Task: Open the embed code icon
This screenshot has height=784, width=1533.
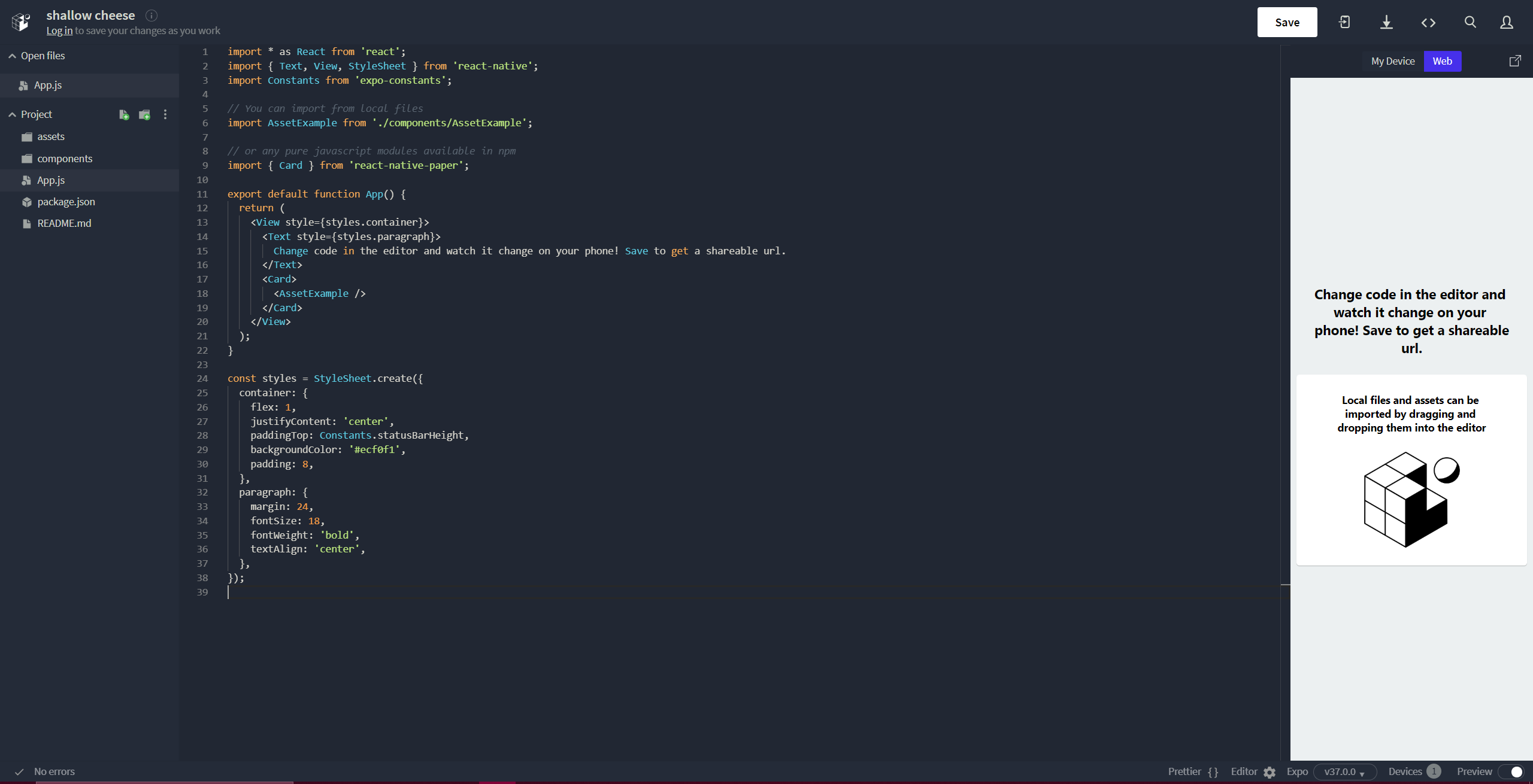Action: pyautogui.click(x=1428, y=22)
